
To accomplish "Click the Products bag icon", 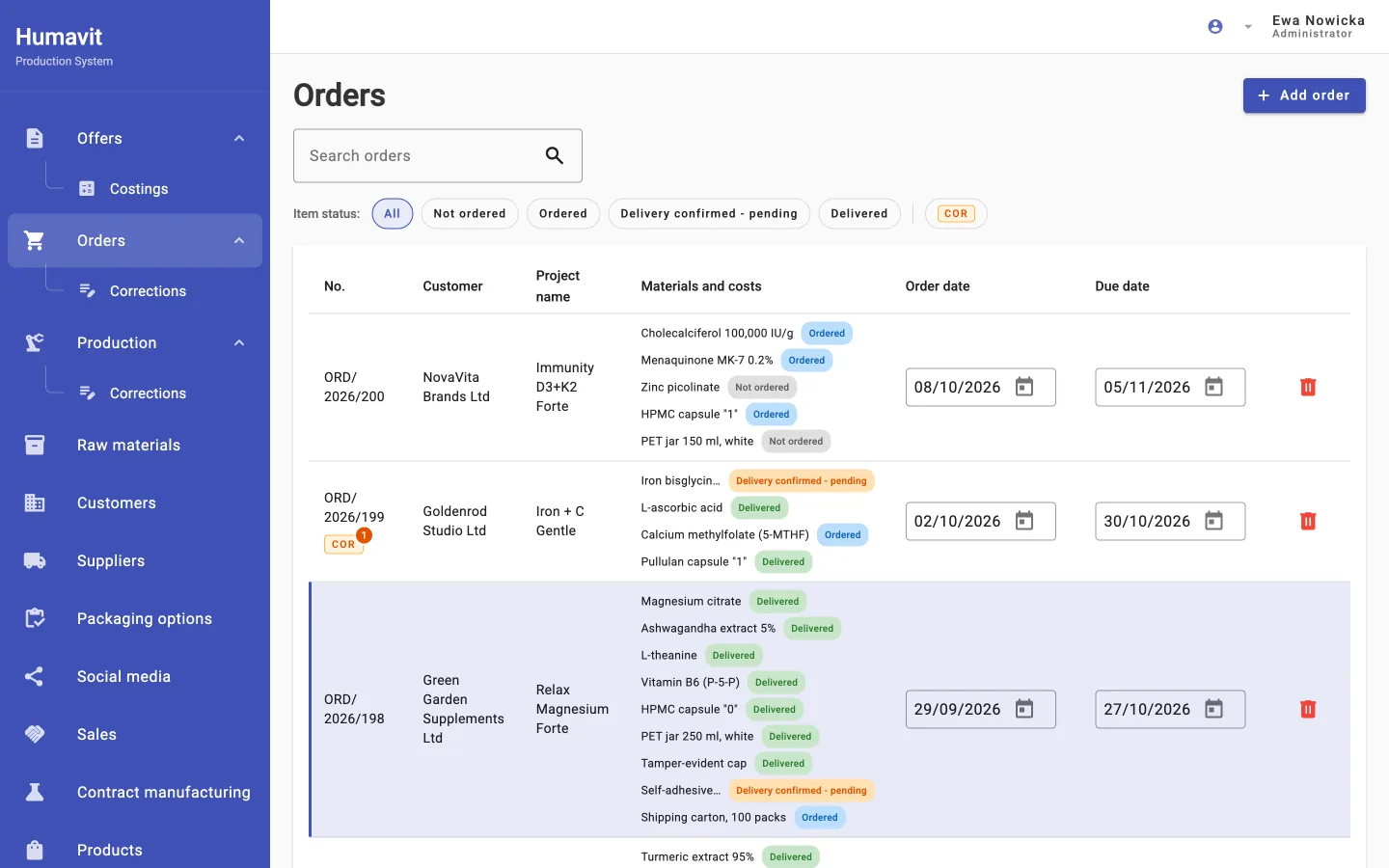I will (35, 850).
